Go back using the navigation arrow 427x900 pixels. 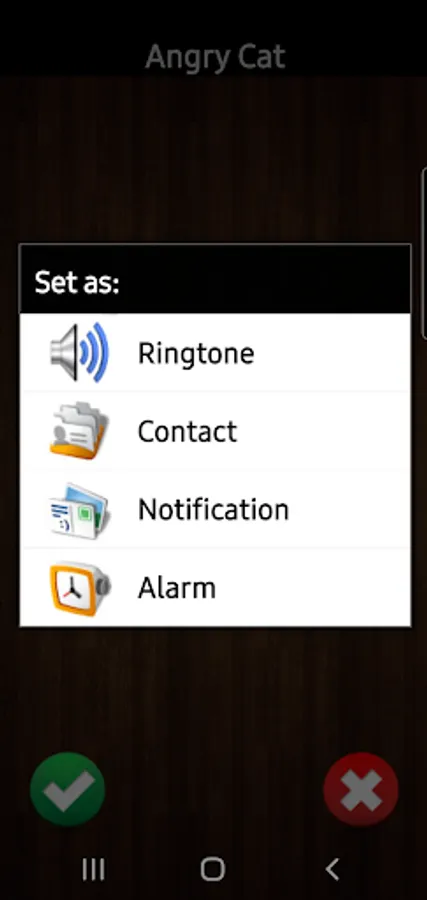tap(332, 869)
